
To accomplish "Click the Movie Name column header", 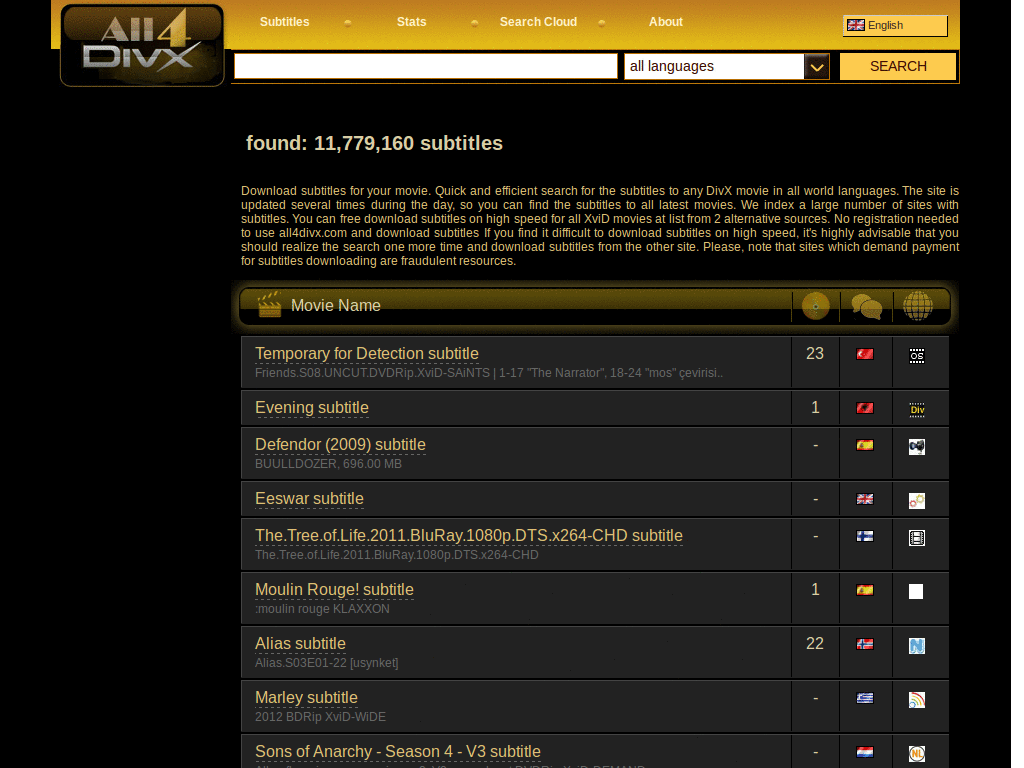I will coord(335,305).
